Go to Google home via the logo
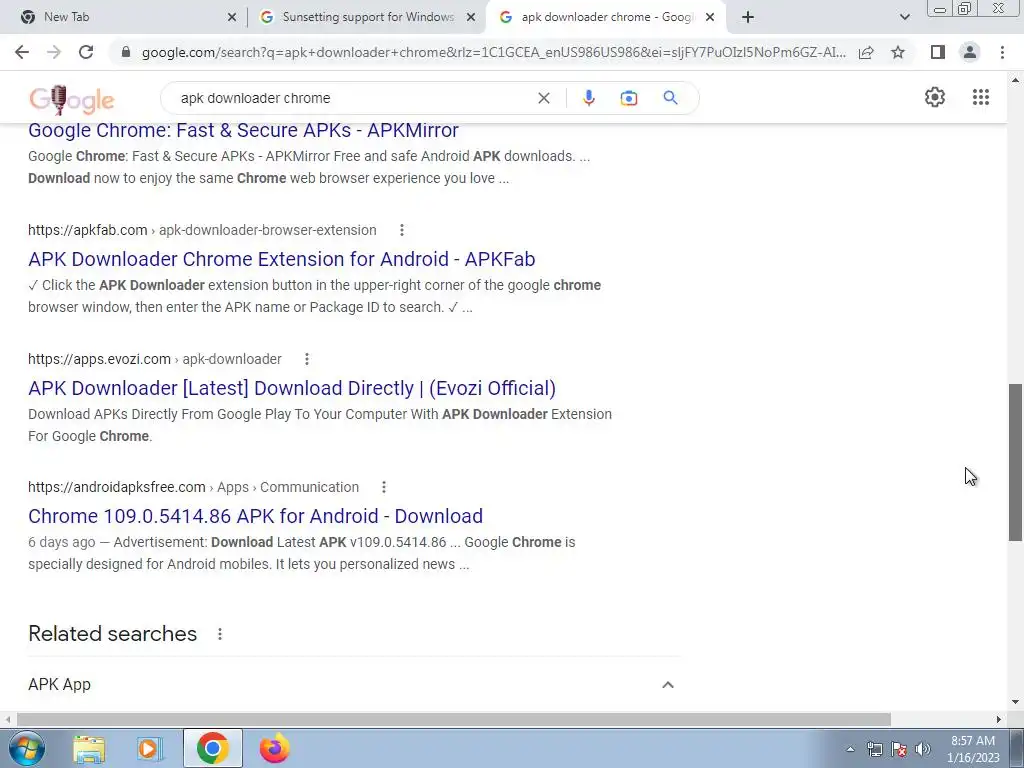Screen dimensions: 1024x768 click(72, 99)
